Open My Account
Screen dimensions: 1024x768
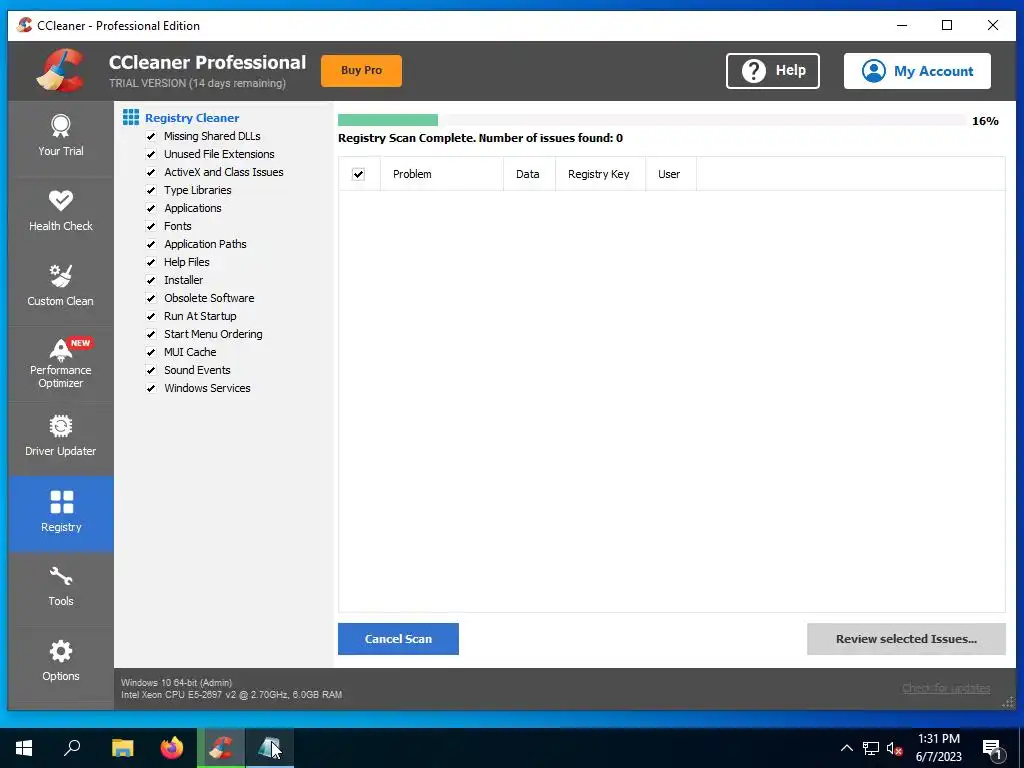(x=917, y=71)
